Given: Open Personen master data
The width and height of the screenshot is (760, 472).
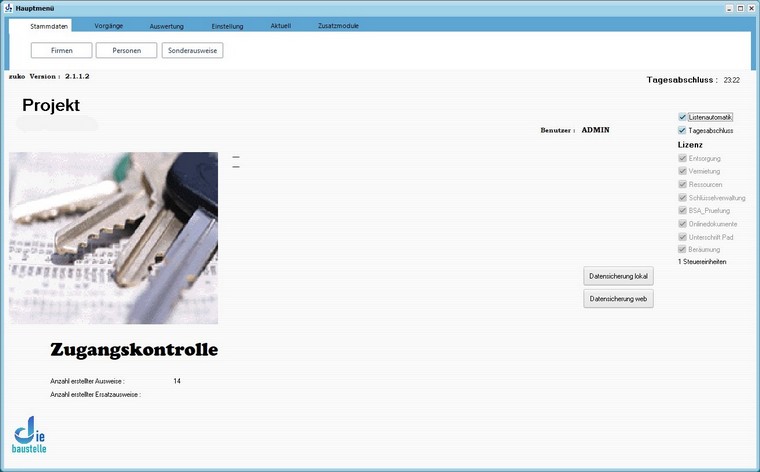Looking at the screenshot, I should 126,50.
